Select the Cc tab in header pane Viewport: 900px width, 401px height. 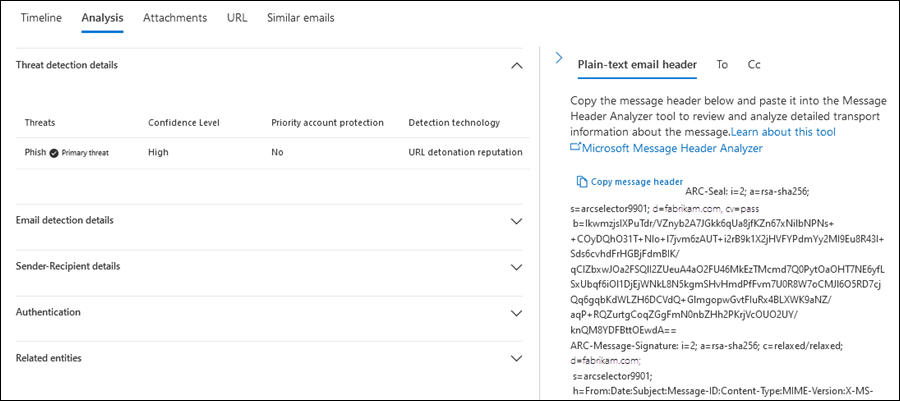pos(754,65)
